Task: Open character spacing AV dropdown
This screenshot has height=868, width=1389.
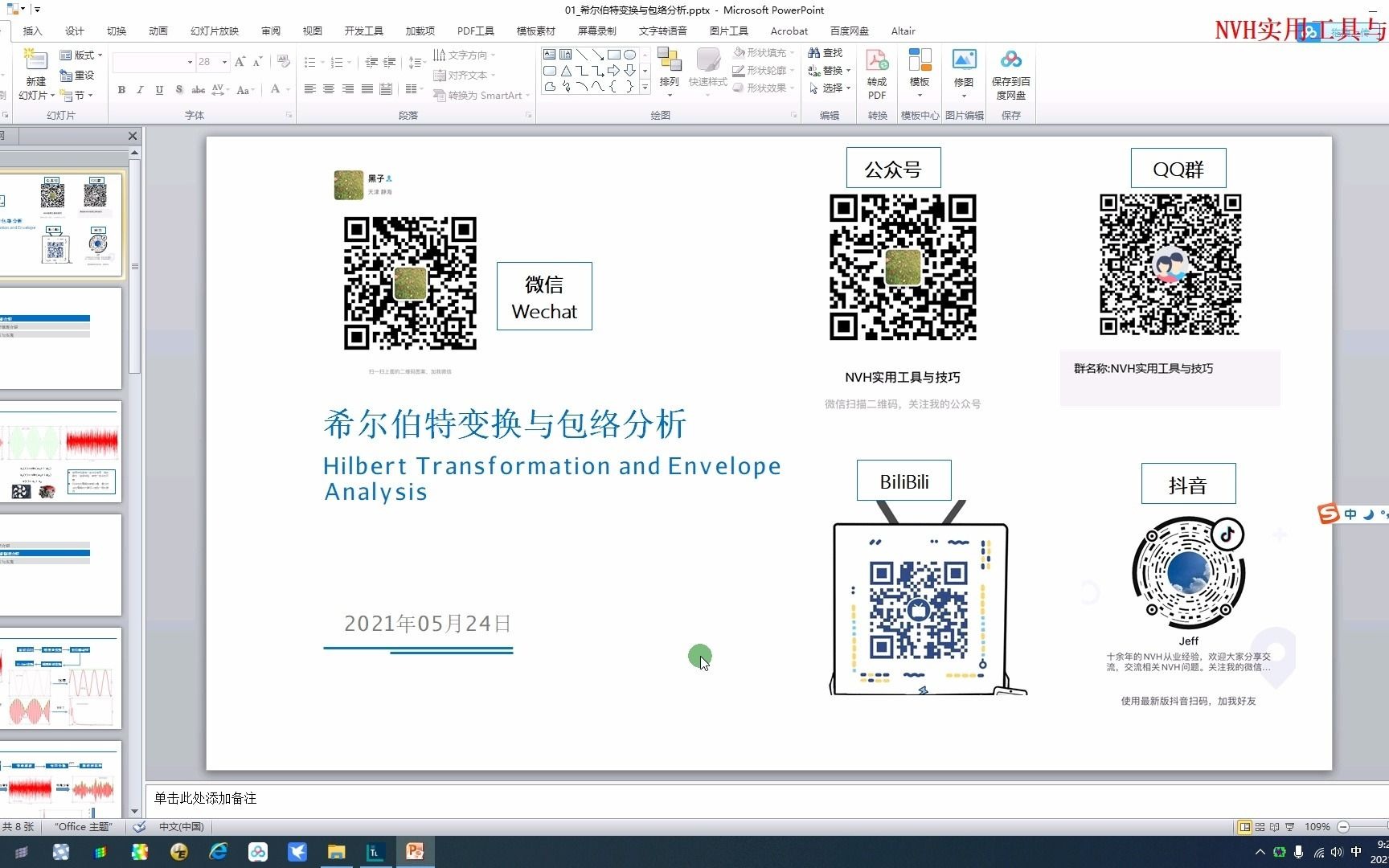Action: pyautogui.click(x=222, y=89)
